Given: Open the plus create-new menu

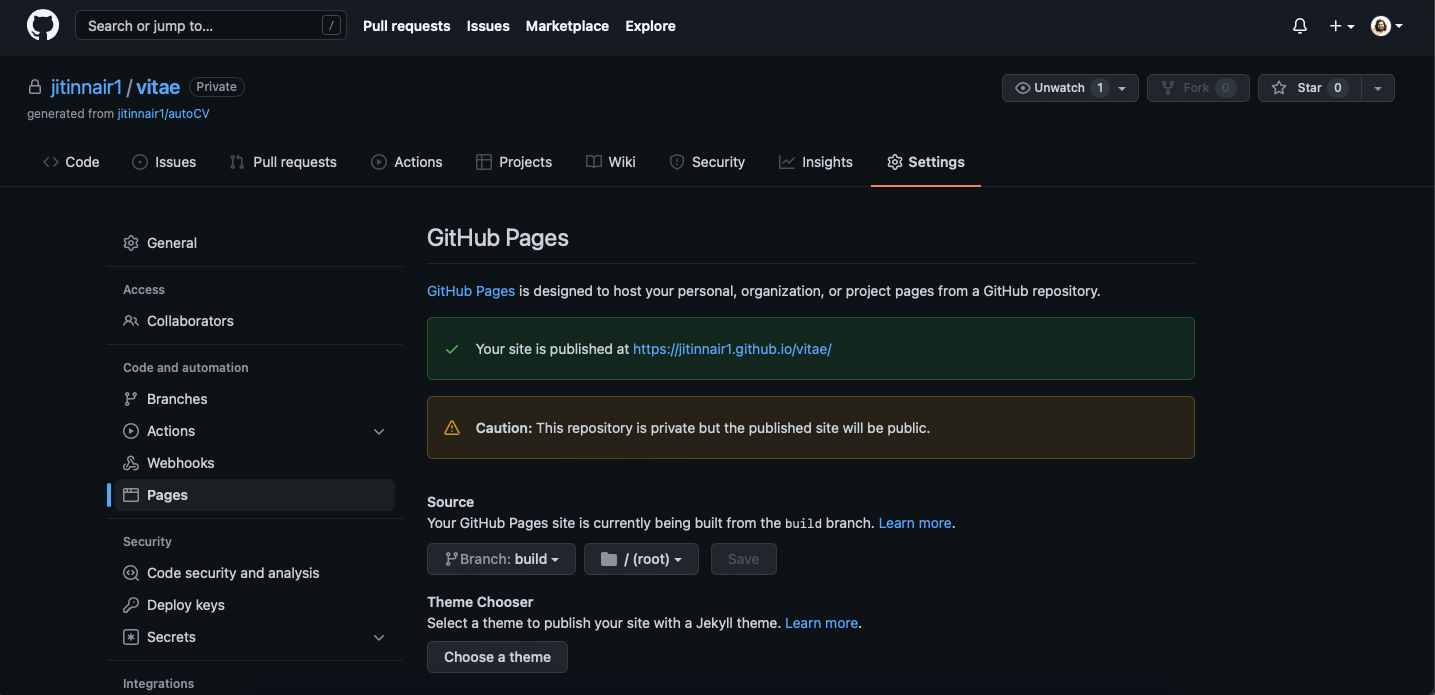Looking at the screenshot, I should [x=1342, y=27].
